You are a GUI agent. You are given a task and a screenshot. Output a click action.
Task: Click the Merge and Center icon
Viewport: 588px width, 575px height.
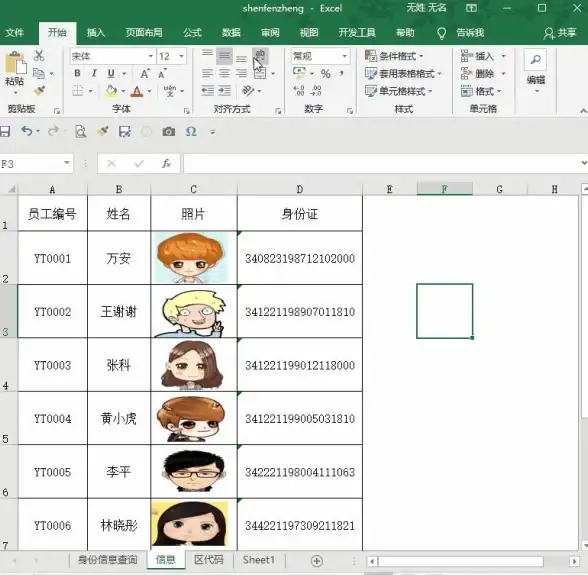260,73
